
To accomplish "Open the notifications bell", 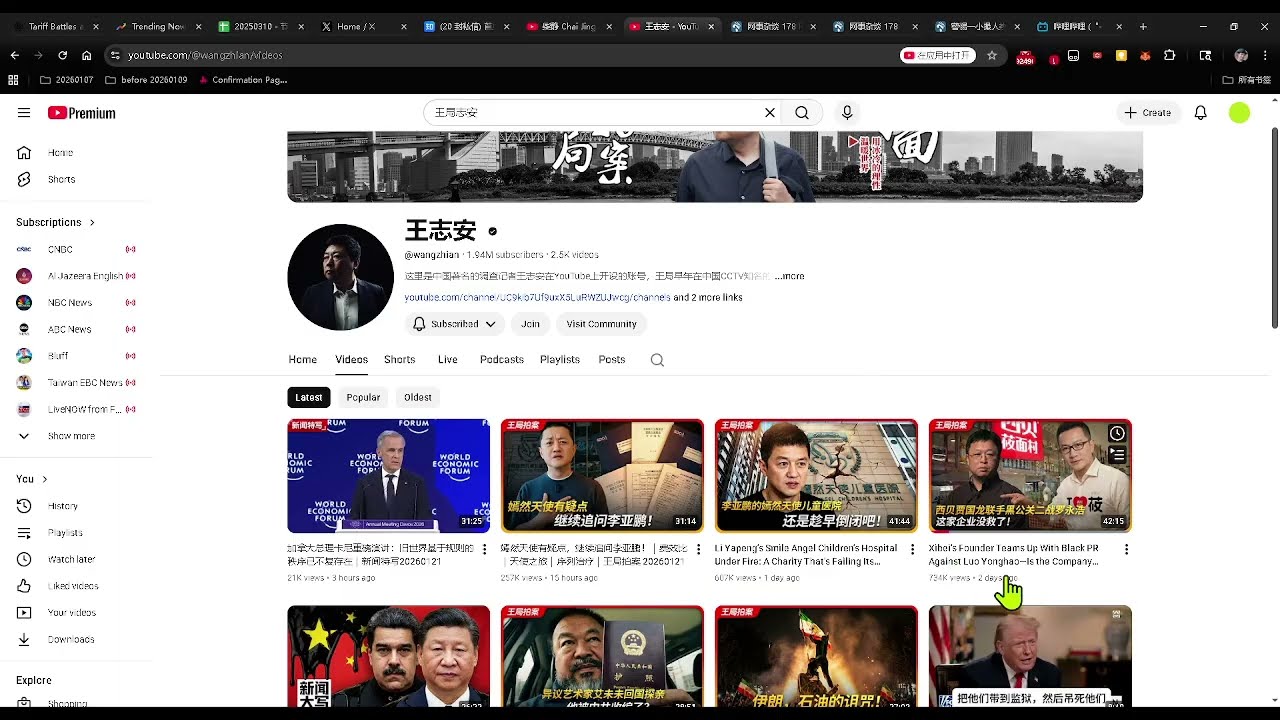I will click(x=1201, y=113).
